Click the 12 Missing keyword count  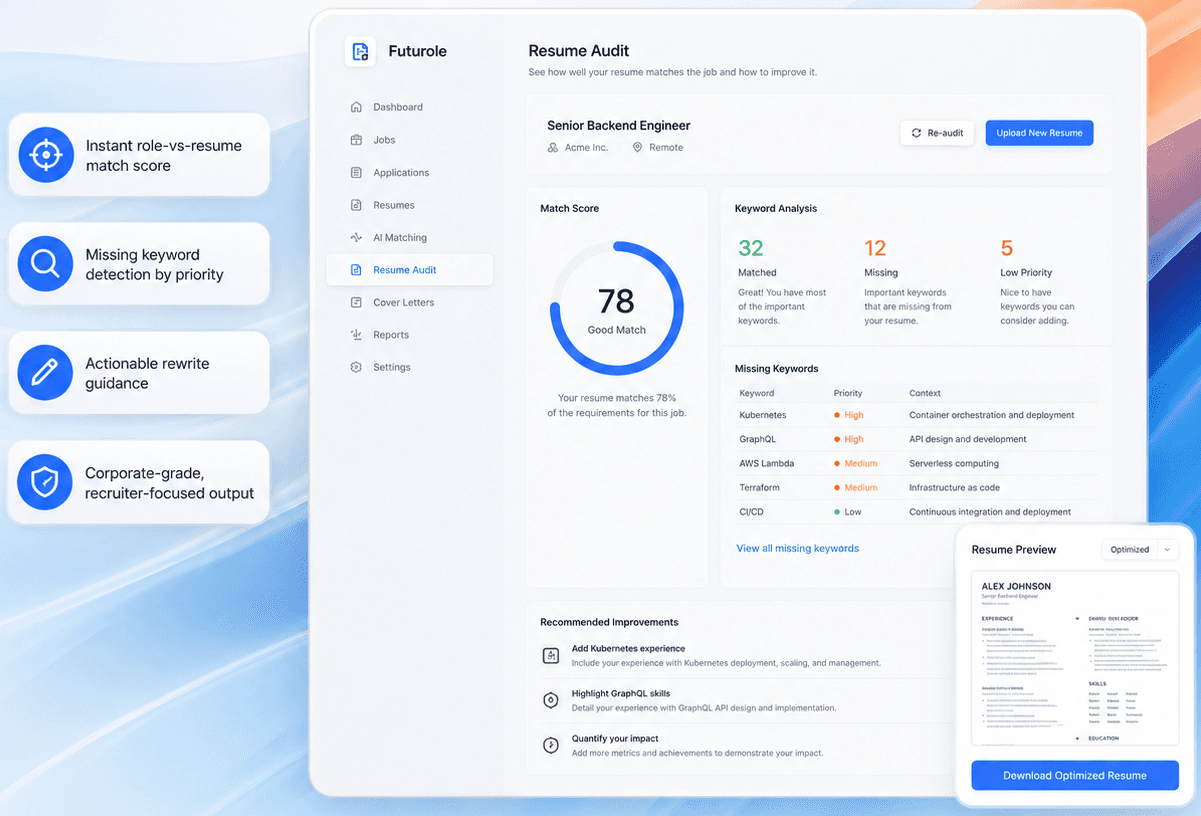pos(875,248)
